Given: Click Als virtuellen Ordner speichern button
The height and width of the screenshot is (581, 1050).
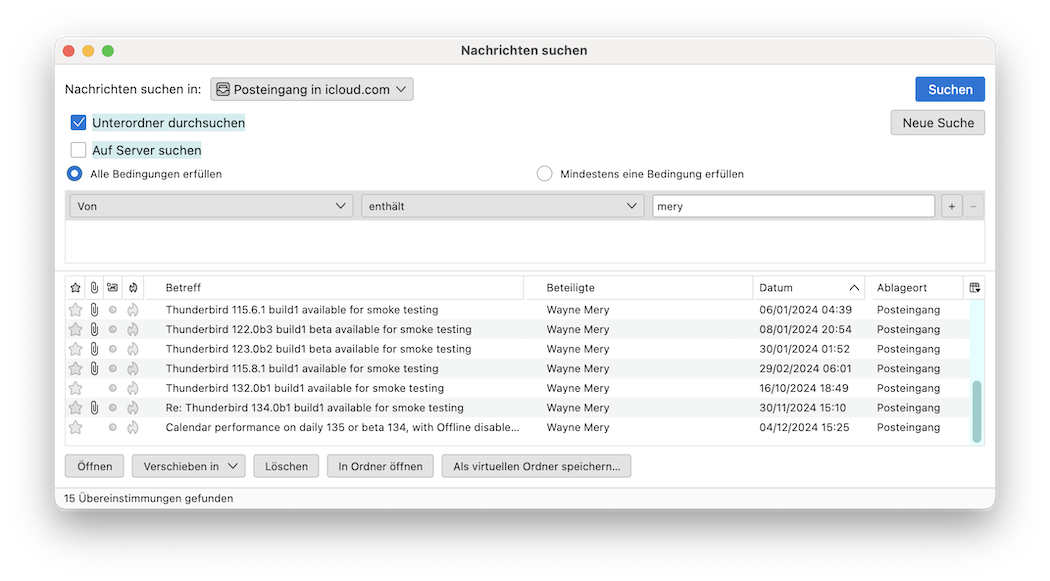Looking at the screenshot, I should (x=536, y=467).
